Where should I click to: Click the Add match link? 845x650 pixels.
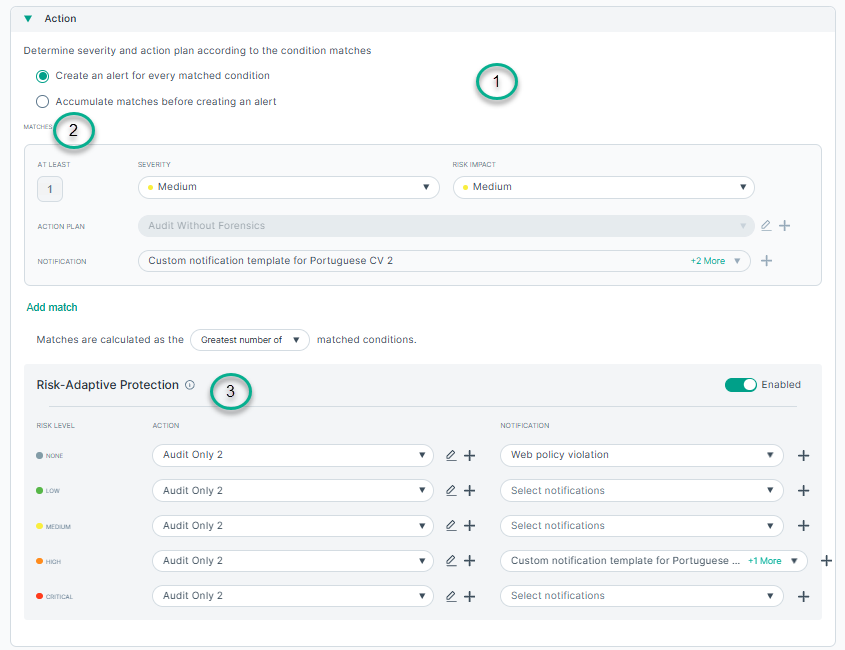pyautogui.click(x=52, y=307)
